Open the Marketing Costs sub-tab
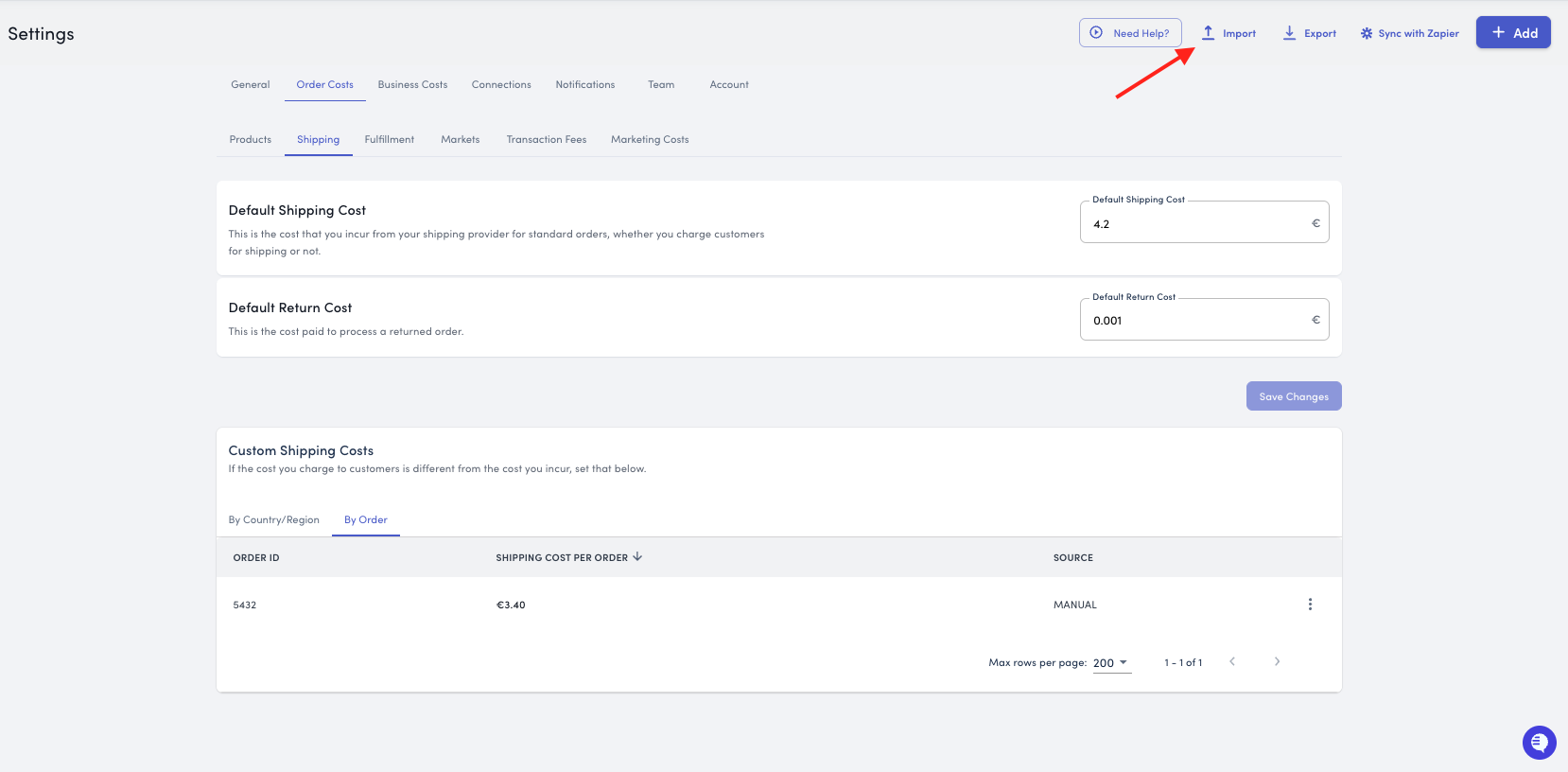Viewport: 1568px width, 772px height. [650, 140]
